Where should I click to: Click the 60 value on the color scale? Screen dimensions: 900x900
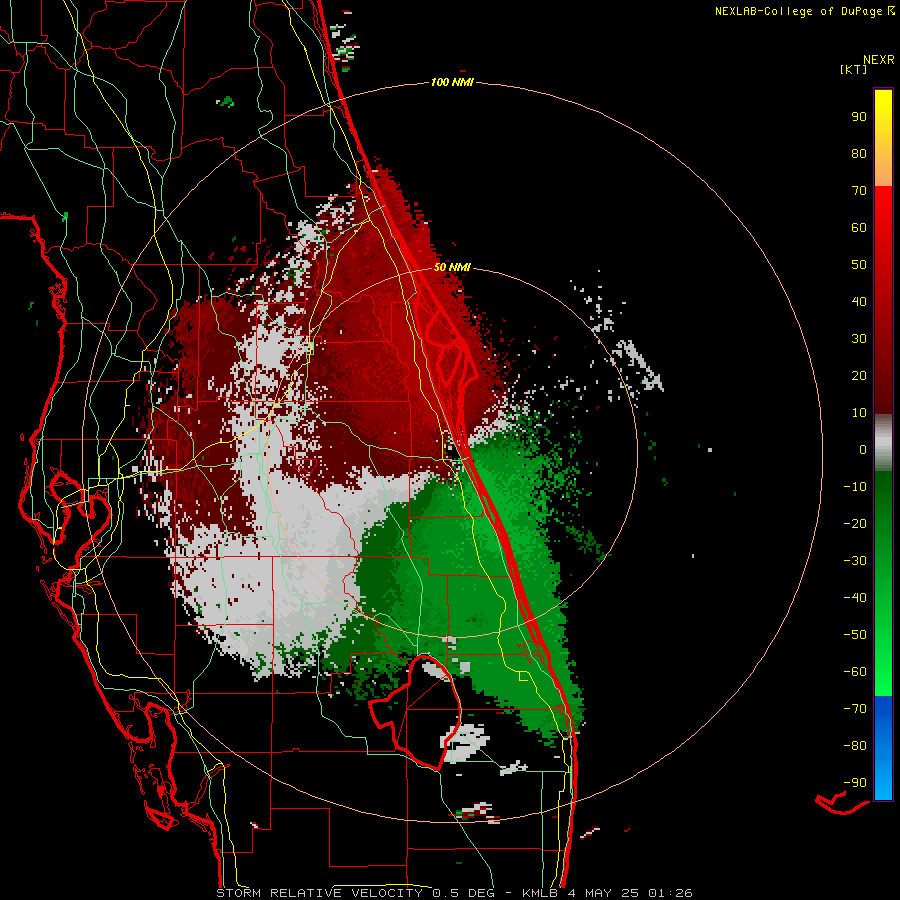(x=859, y=227)
